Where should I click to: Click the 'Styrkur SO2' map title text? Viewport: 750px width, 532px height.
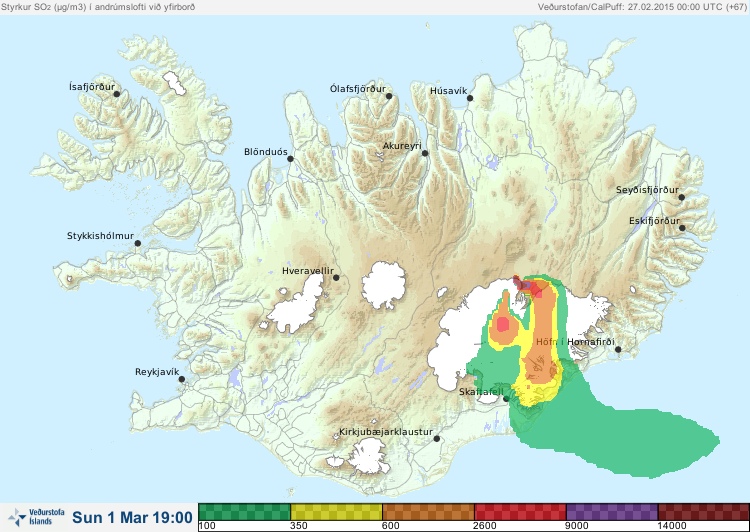tap(98, 7)
